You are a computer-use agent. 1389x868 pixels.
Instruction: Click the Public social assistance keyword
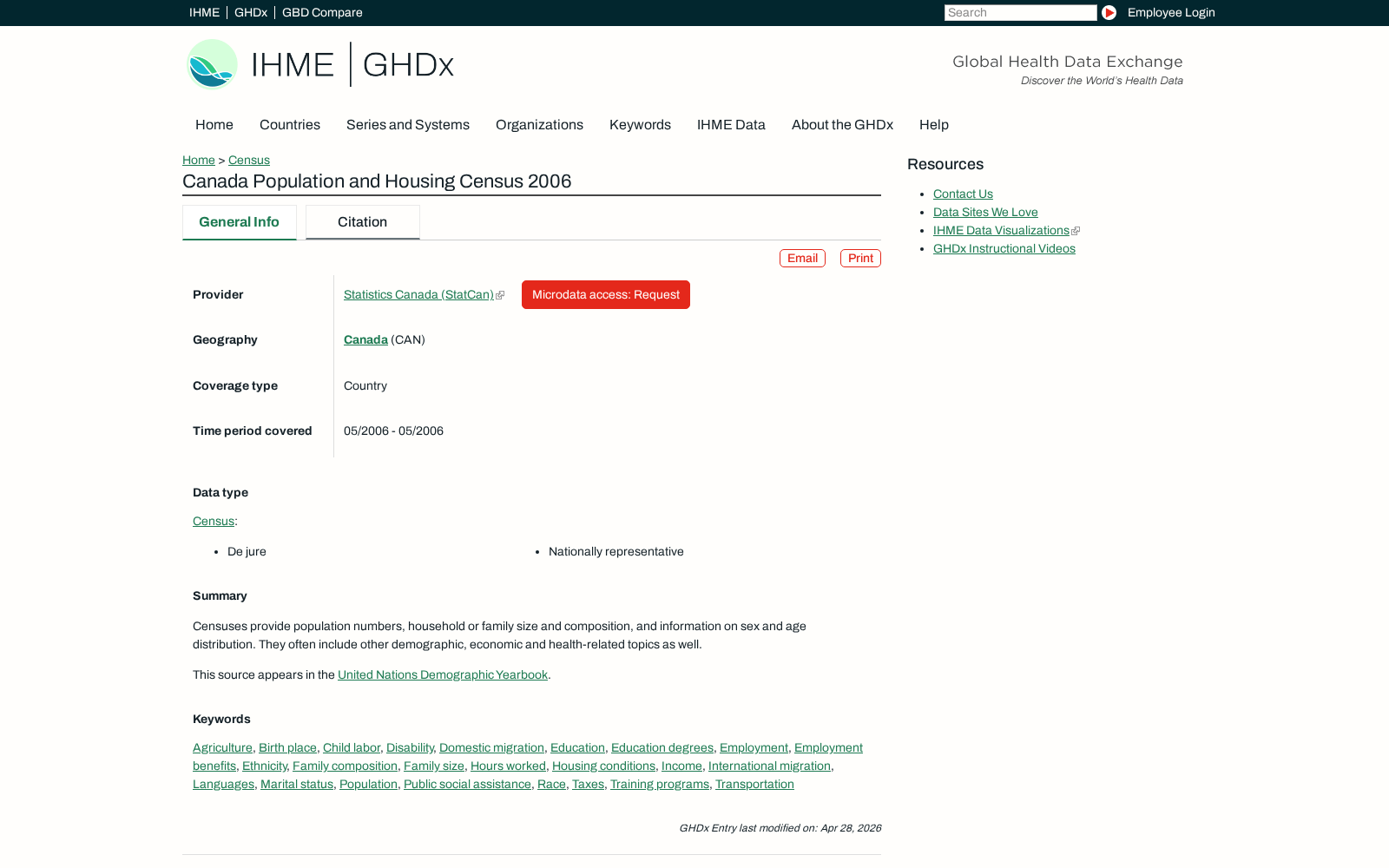coord(467,784)
